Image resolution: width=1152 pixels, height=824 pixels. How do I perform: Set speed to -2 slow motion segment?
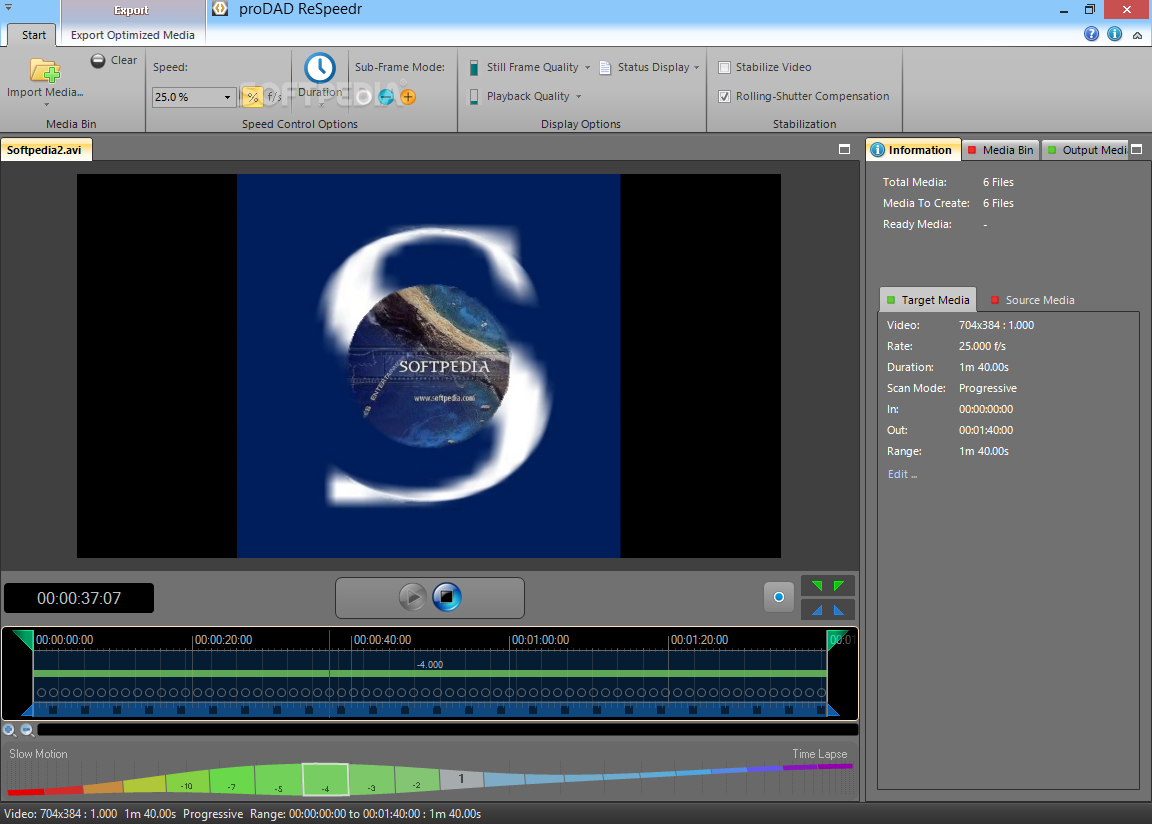[417, 781]
